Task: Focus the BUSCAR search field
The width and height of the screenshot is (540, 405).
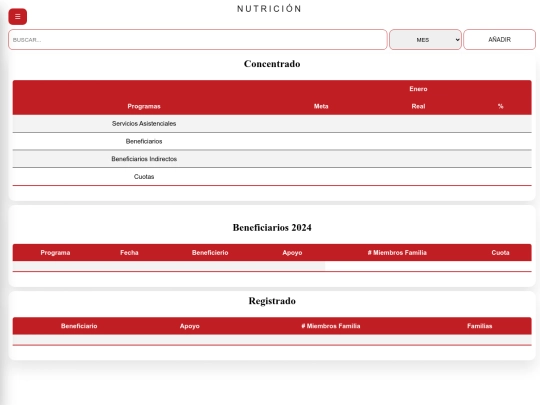Action: point(198,40)
